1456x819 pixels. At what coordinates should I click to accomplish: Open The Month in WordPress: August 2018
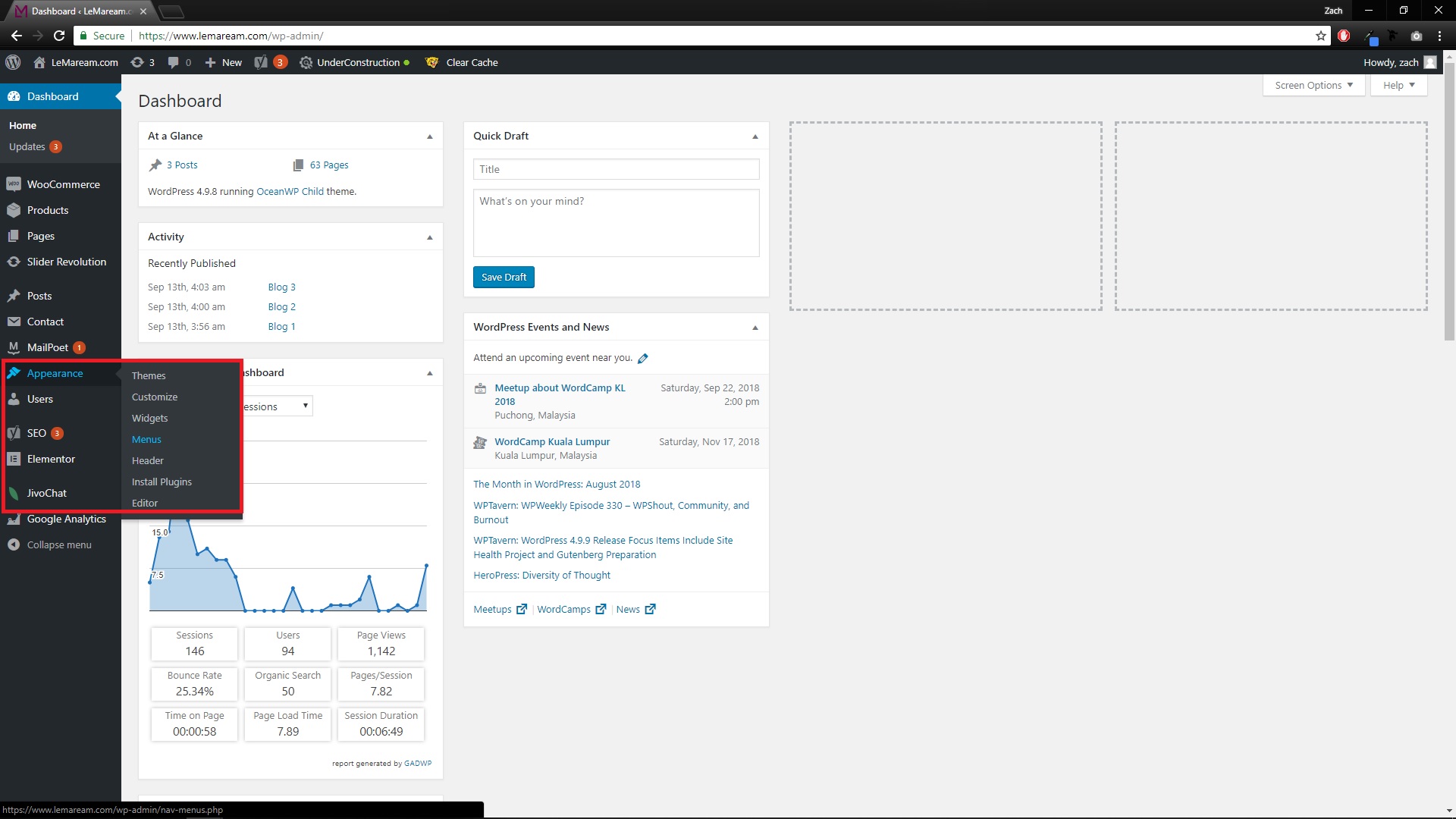(x=557, y=484)
